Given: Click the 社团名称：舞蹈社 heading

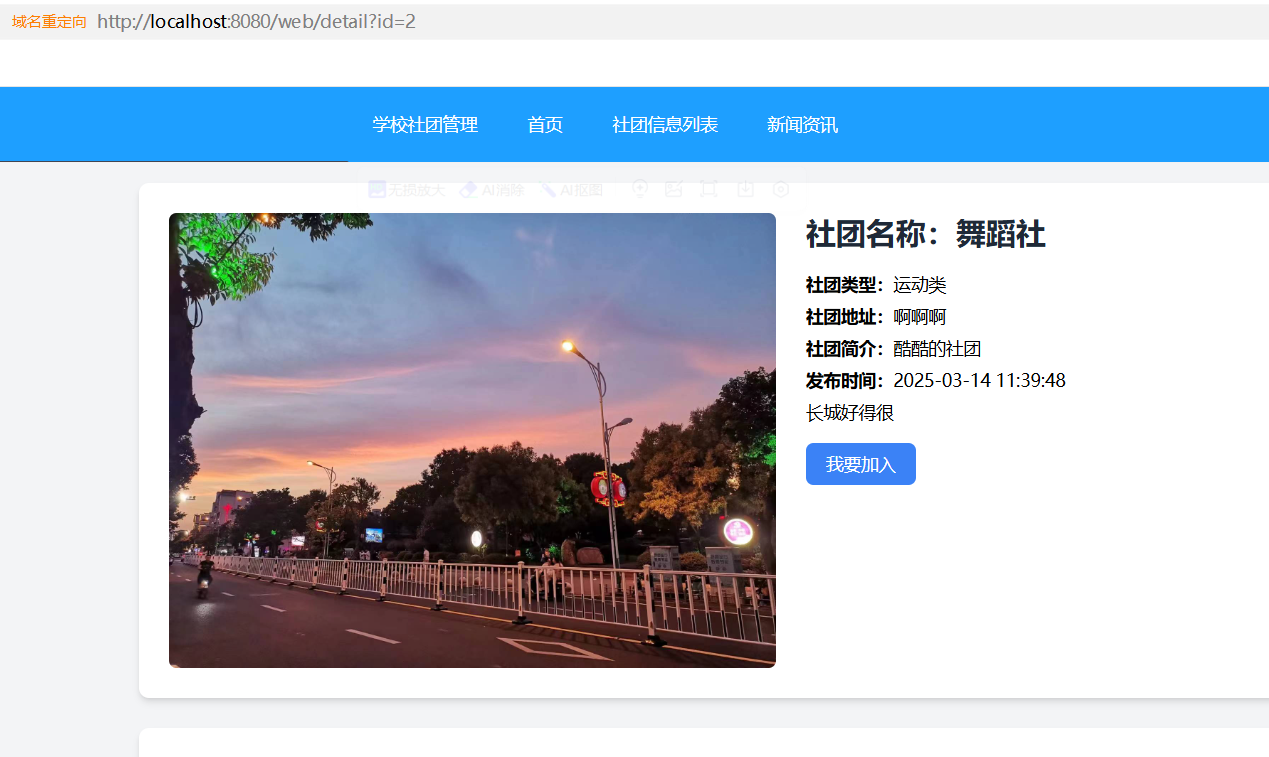Looking at the screenshot, I should (x=925, y=235).
